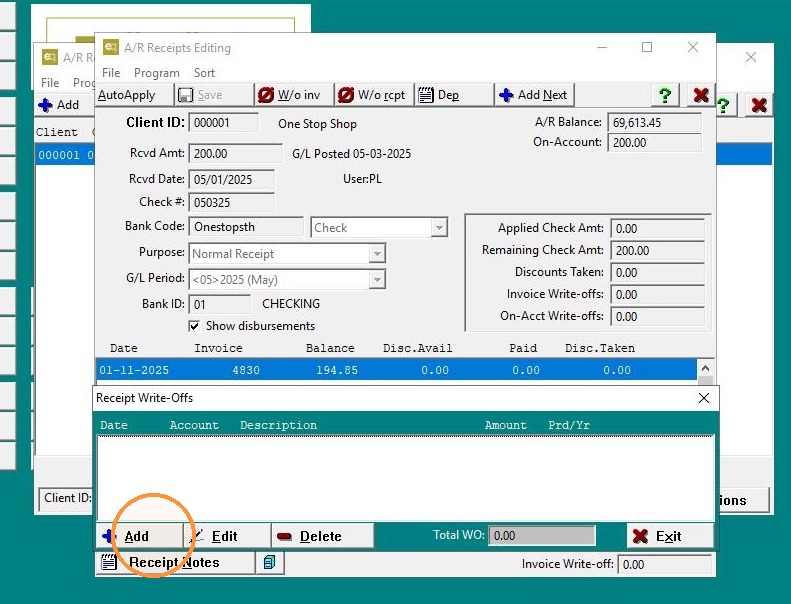Screen dimensions: 791x604
Task: Click the AutoApply toolbar button
Action: pos(134,95)
